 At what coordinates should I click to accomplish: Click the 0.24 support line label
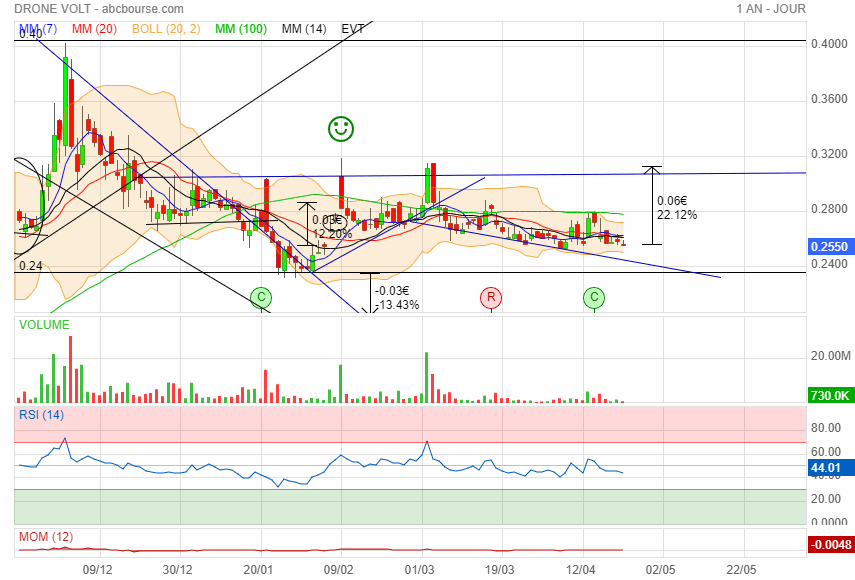point(31,266)
